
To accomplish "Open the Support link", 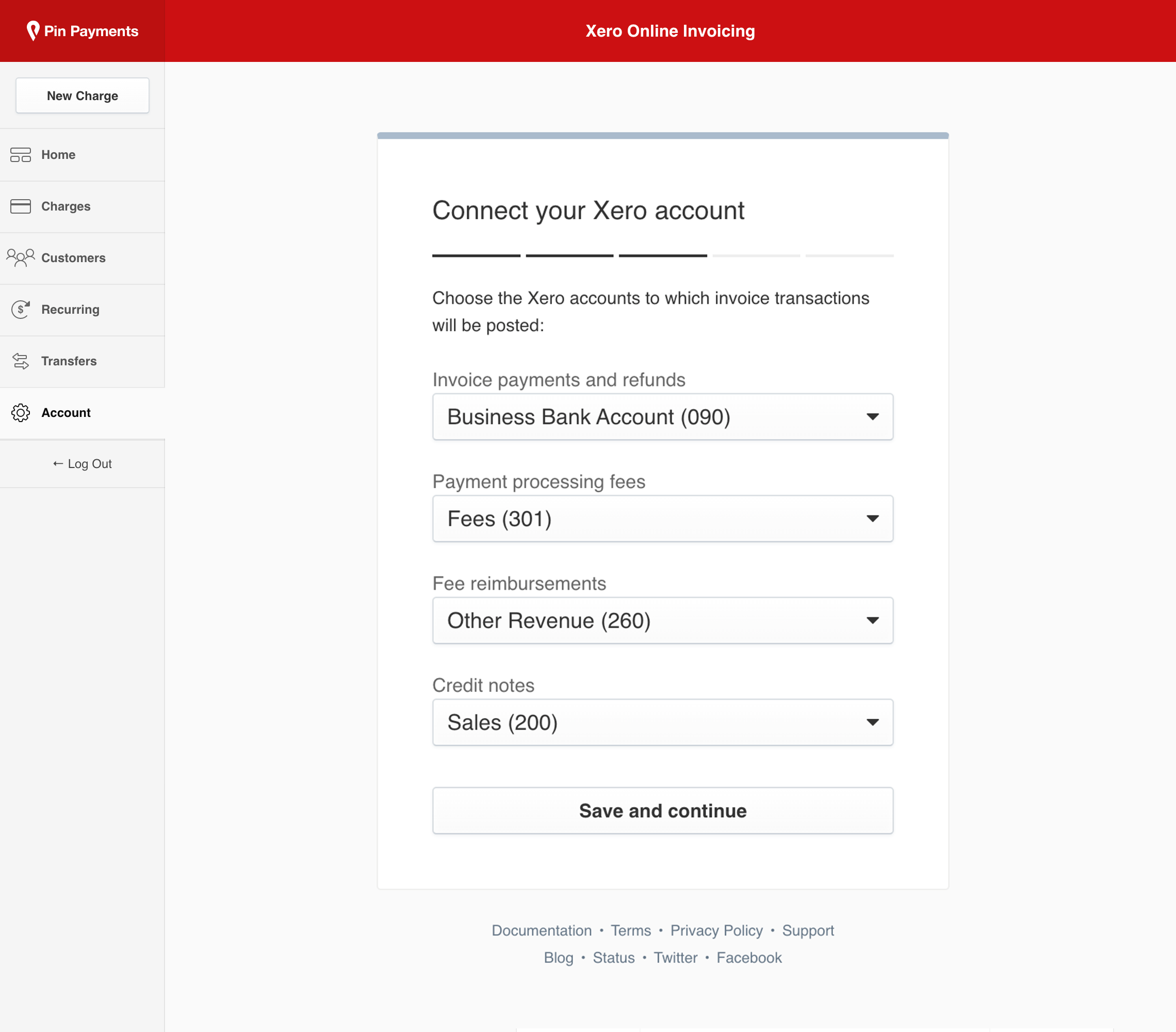I will [x=808, y=931].
